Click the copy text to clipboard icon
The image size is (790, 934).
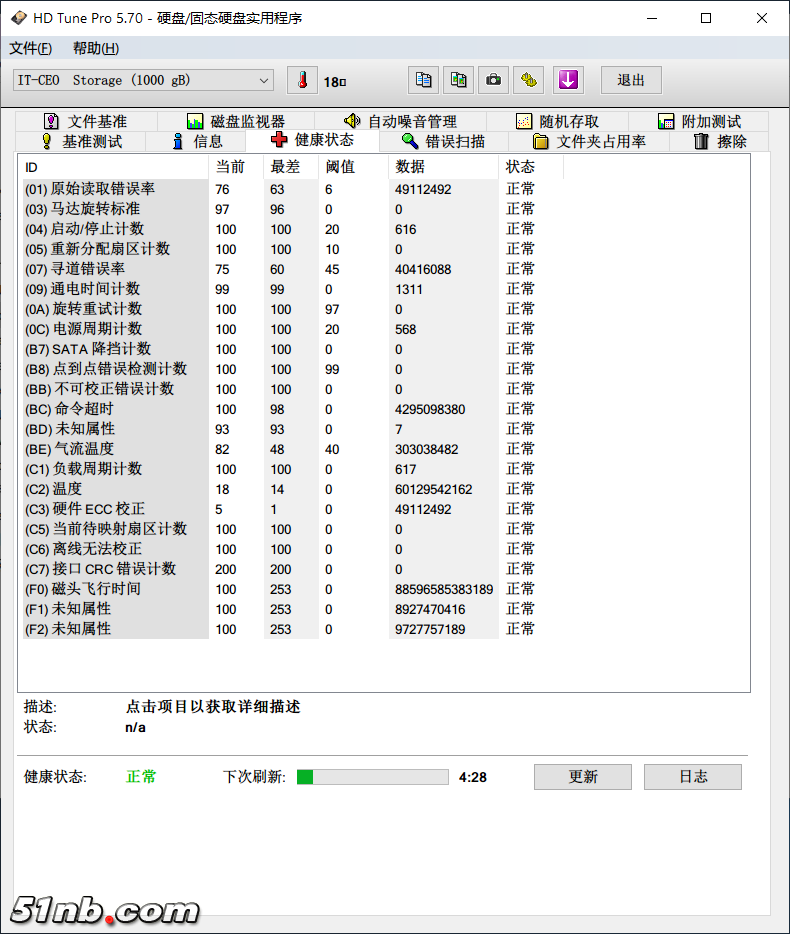point(424,80)
